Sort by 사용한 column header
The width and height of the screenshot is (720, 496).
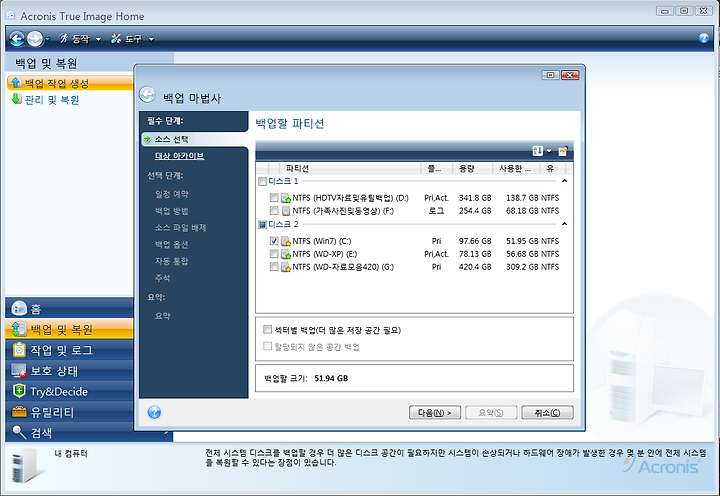pyautogui.click(x=516, y=169)
